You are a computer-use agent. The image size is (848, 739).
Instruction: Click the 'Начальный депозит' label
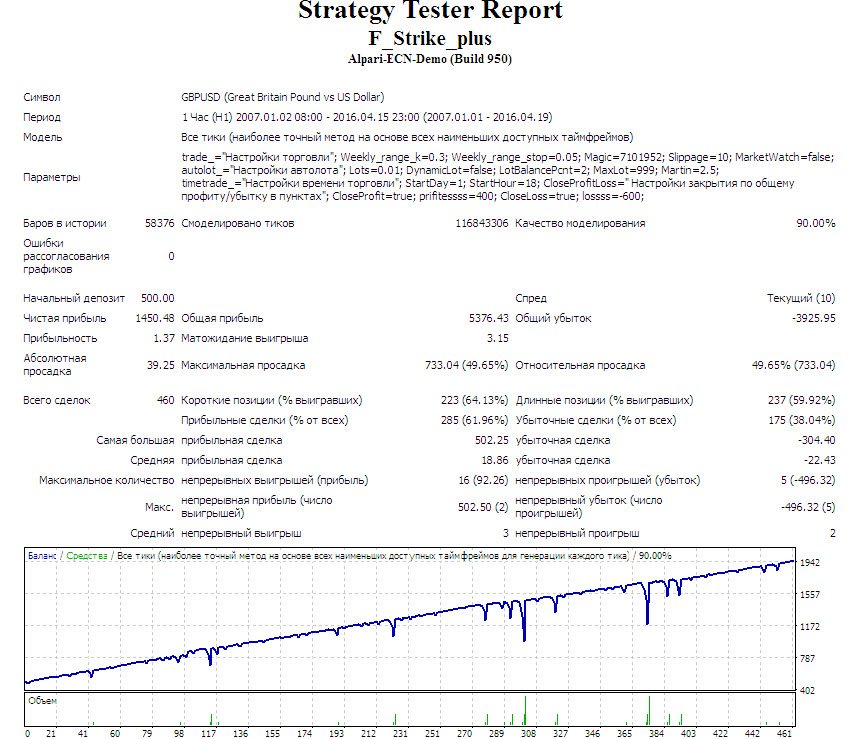click(74, 299)
